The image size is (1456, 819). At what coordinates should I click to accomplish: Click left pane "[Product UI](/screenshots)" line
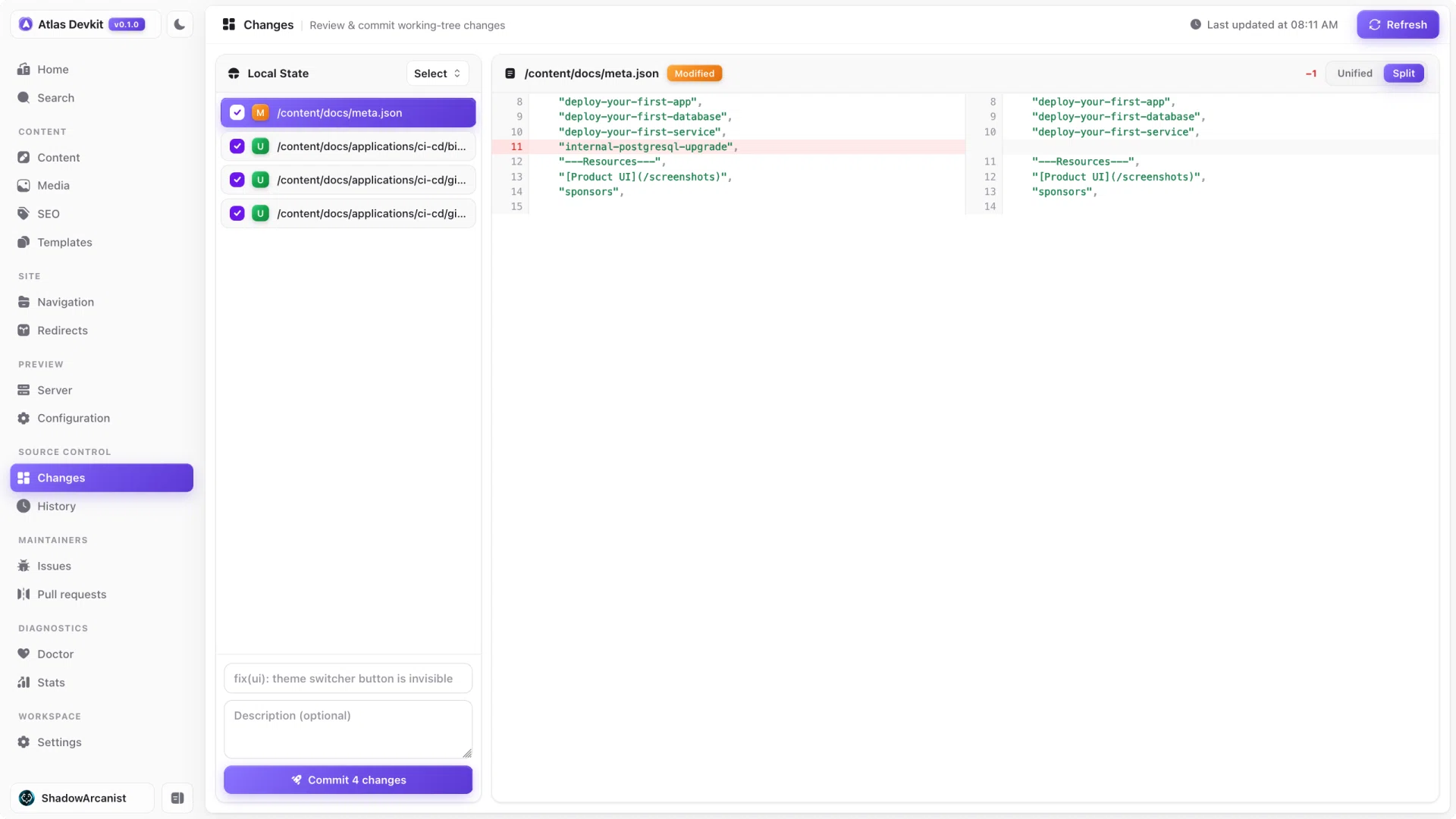pyautogui.click(x=645, y=177)
